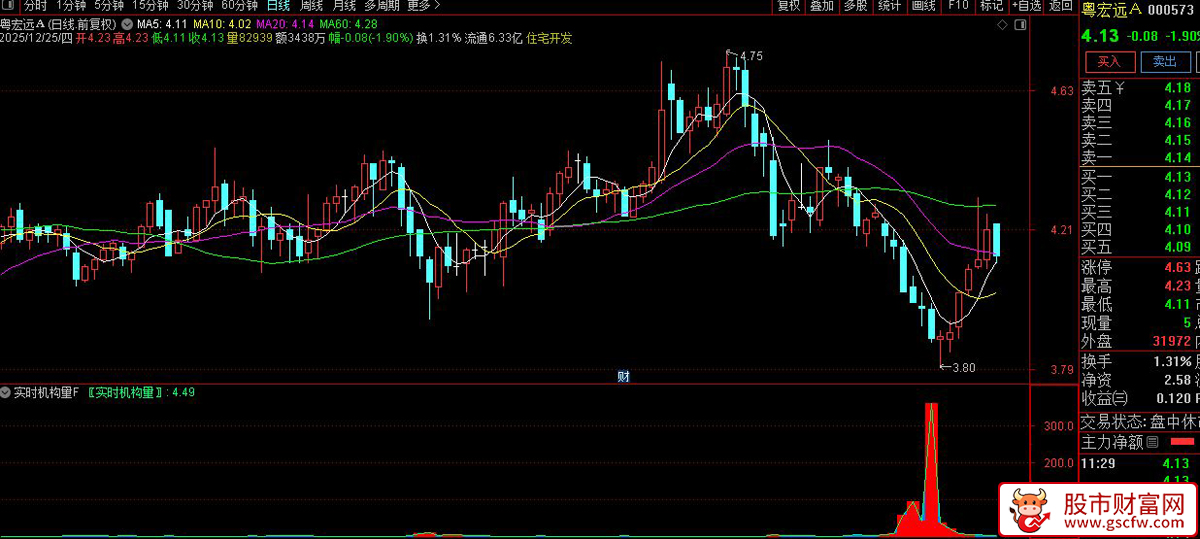
Task: Expand the 实时机构量F indicator menu
Action: tap(6, 392)
